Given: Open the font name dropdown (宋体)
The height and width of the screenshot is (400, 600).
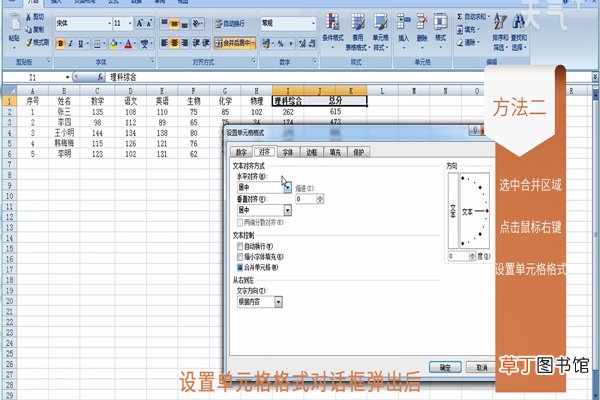Looking at the screenshot, I should coord(109,23).
